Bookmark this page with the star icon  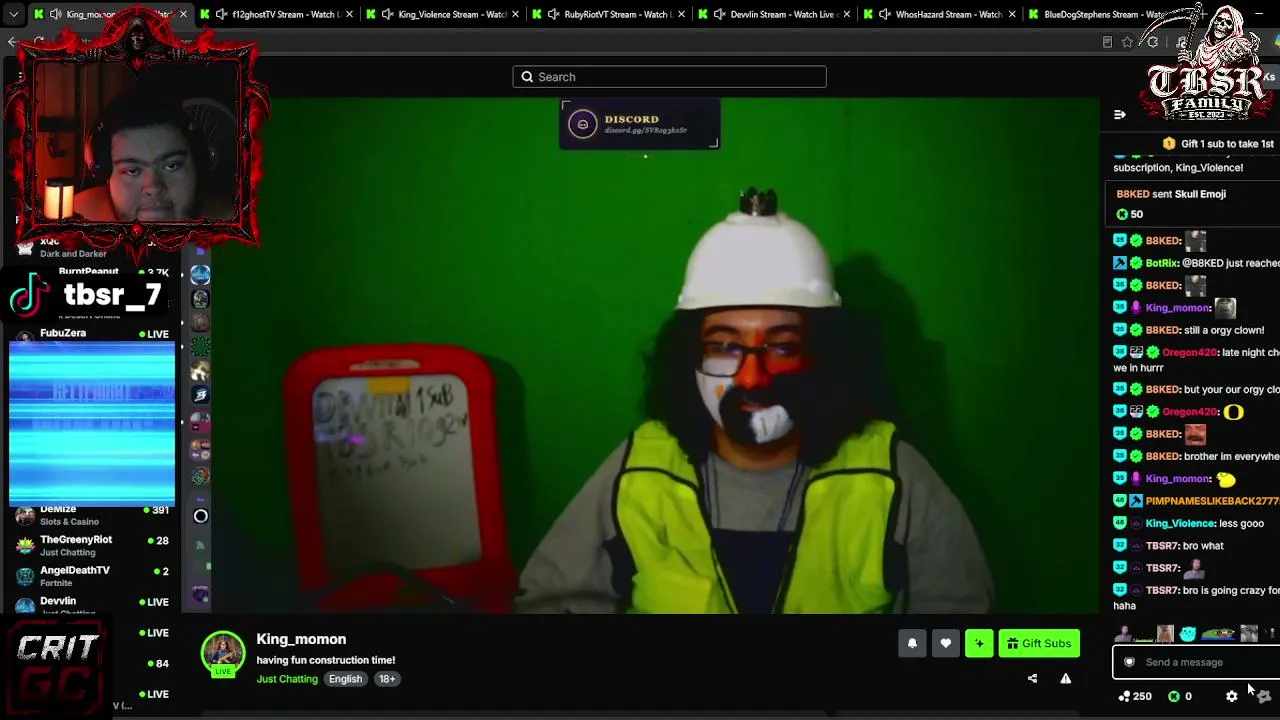1127,42
